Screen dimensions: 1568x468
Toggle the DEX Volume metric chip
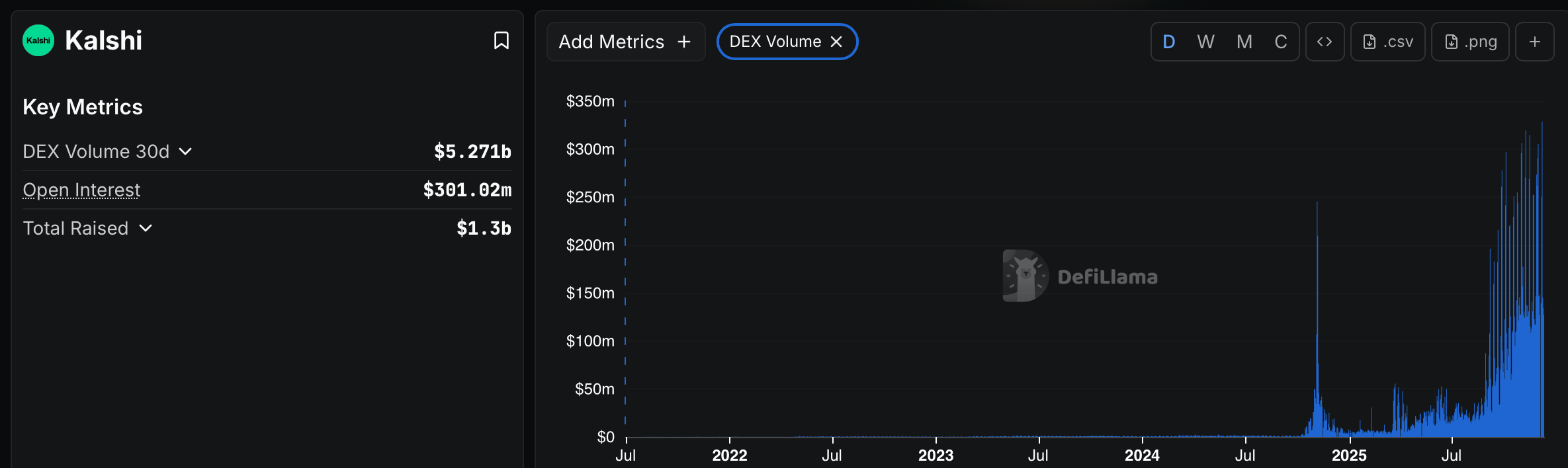coord(775,42)
